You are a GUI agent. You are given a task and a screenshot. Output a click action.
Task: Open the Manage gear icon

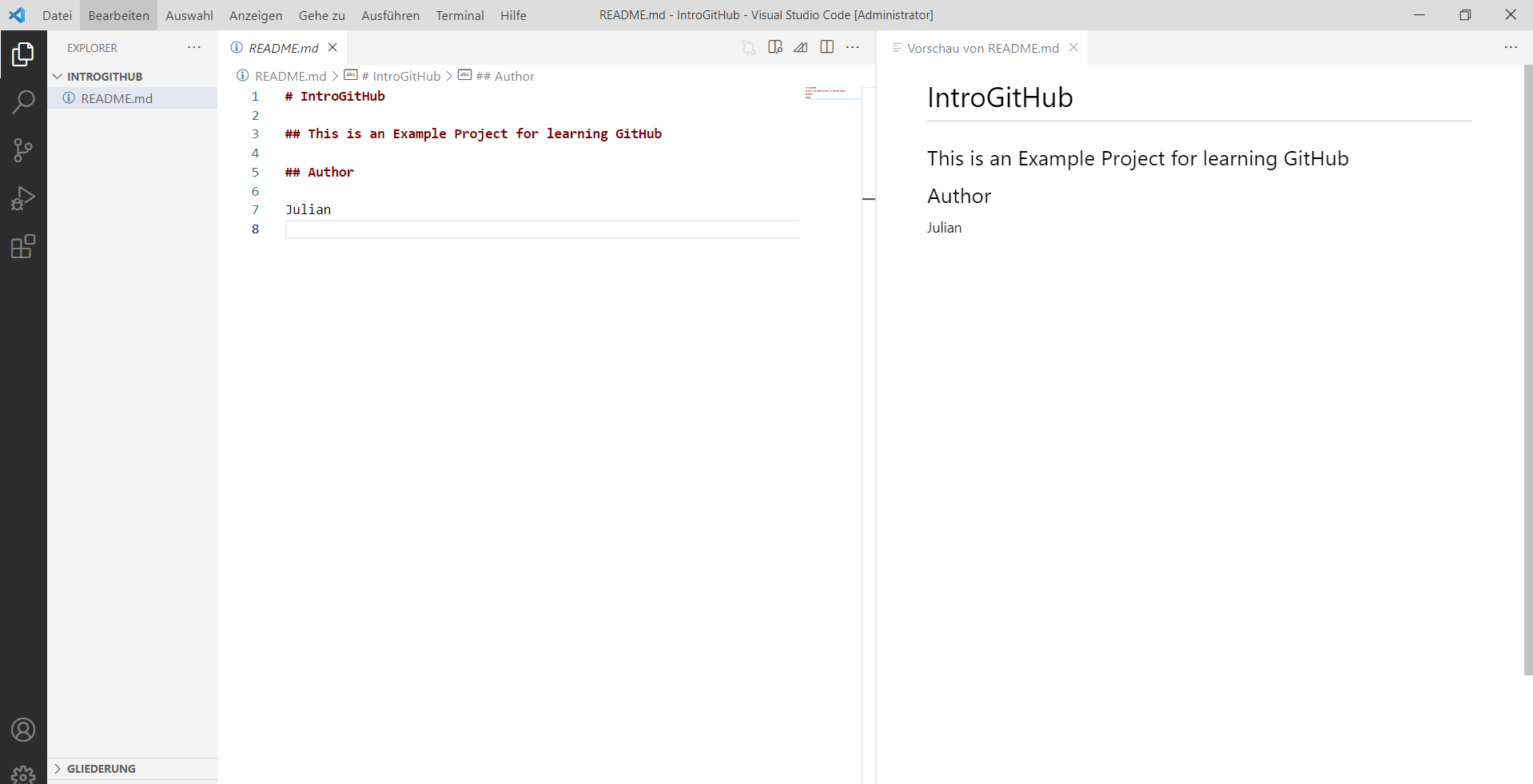click(23, 774)
